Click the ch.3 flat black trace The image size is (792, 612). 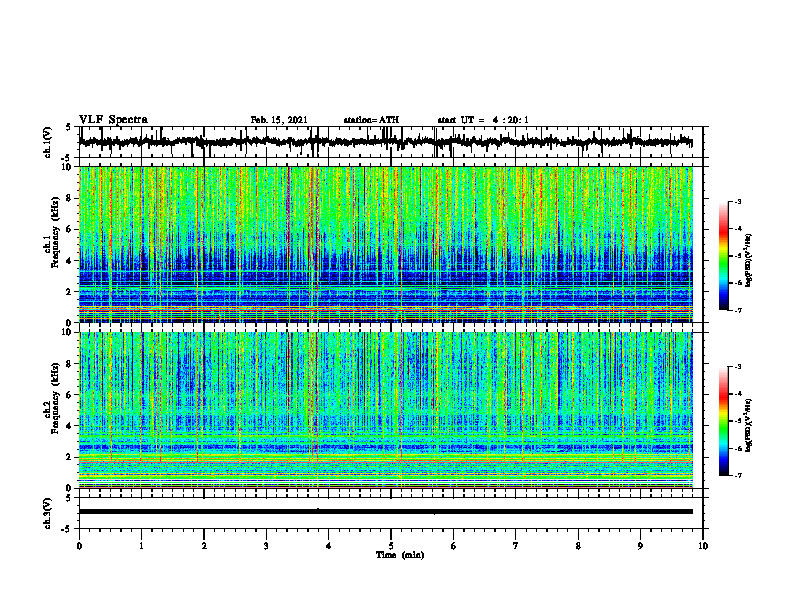pyautogui.click(x=385, y=512)
